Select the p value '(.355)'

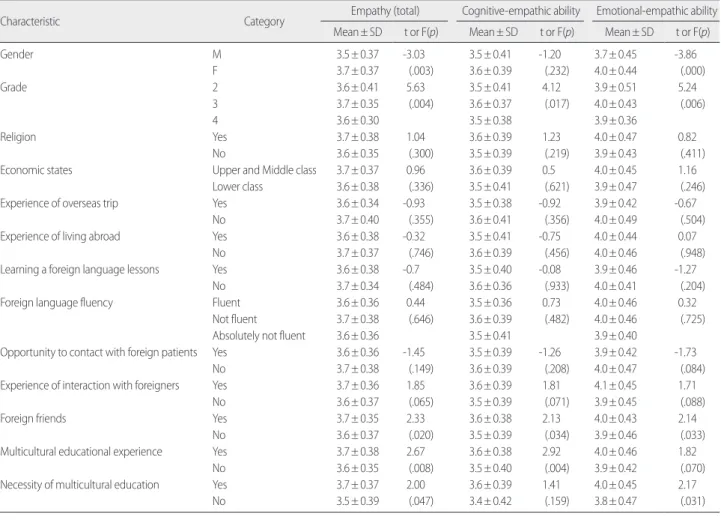click(x=421, y=220)
